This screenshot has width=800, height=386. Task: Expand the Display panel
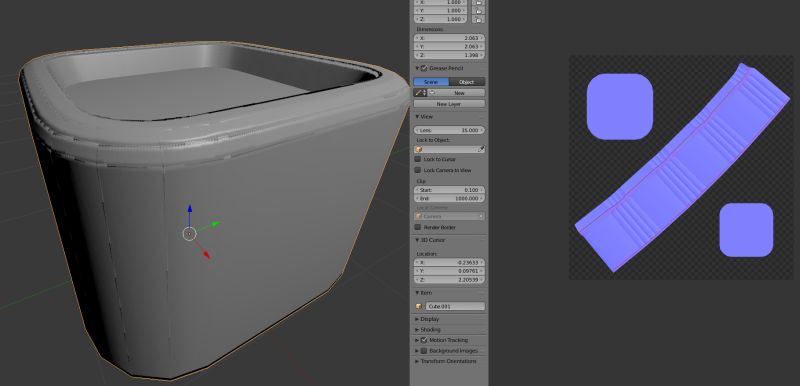point(417,319)
